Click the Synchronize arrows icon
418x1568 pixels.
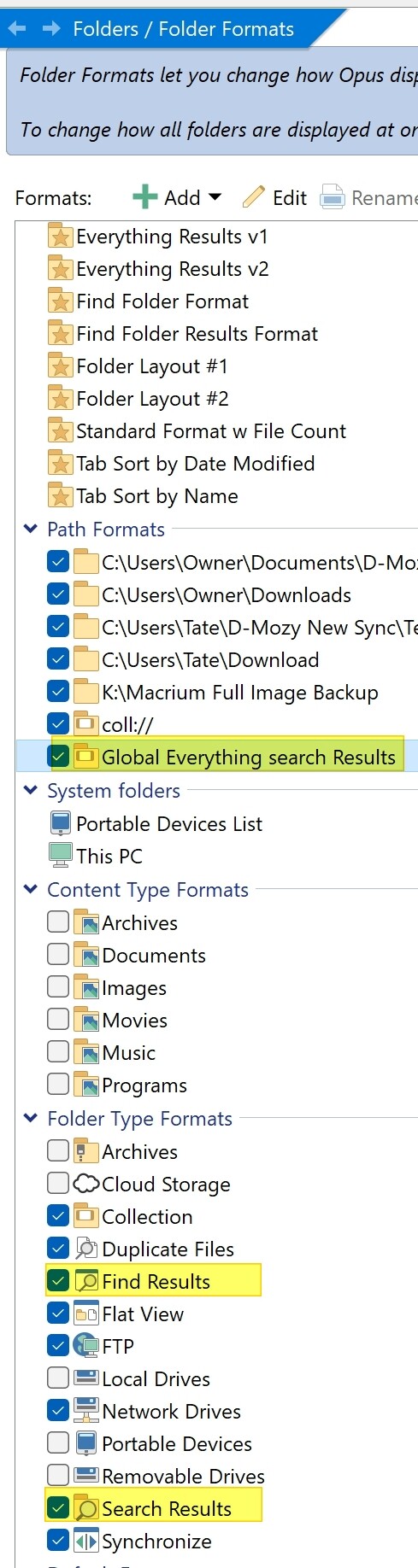pos(86,1541)
